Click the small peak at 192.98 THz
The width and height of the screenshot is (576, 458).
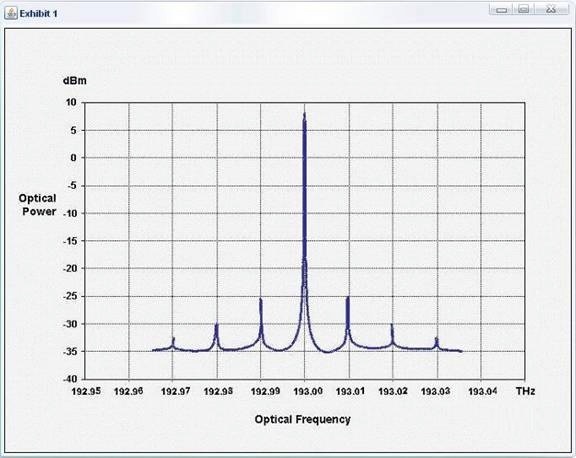[216, 335]
